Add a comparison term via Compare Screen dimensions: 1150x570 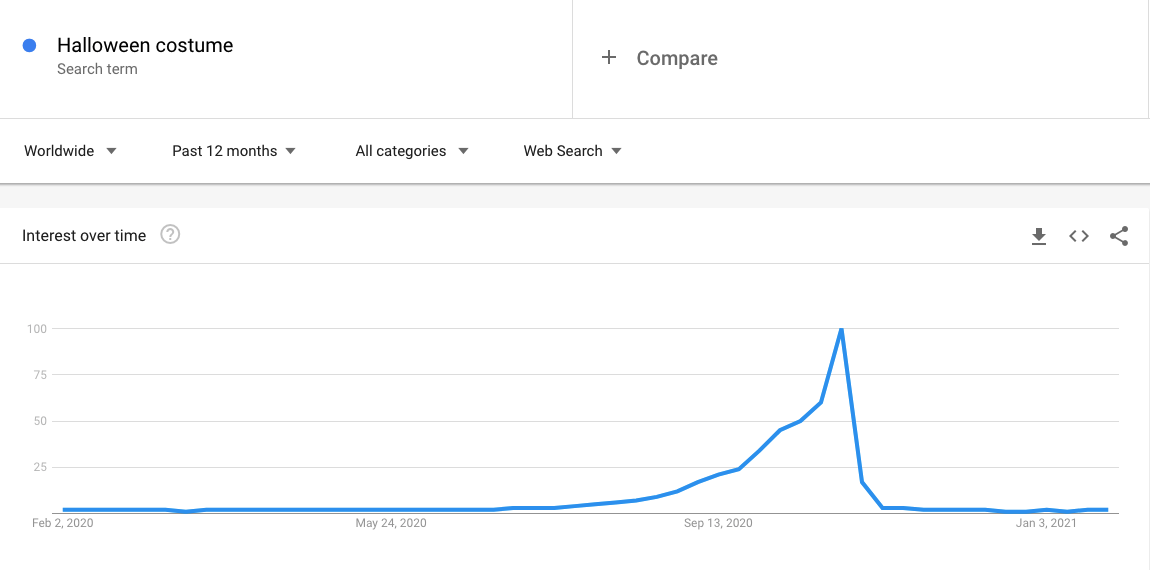[x=677, y=58]
